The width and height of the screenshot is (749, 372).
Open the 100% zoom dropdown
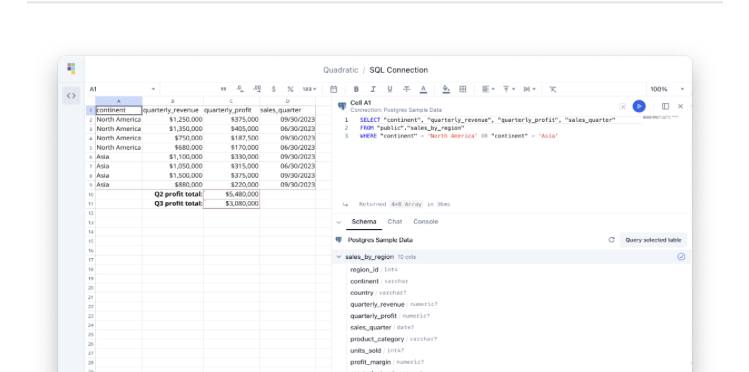[667, 89]
